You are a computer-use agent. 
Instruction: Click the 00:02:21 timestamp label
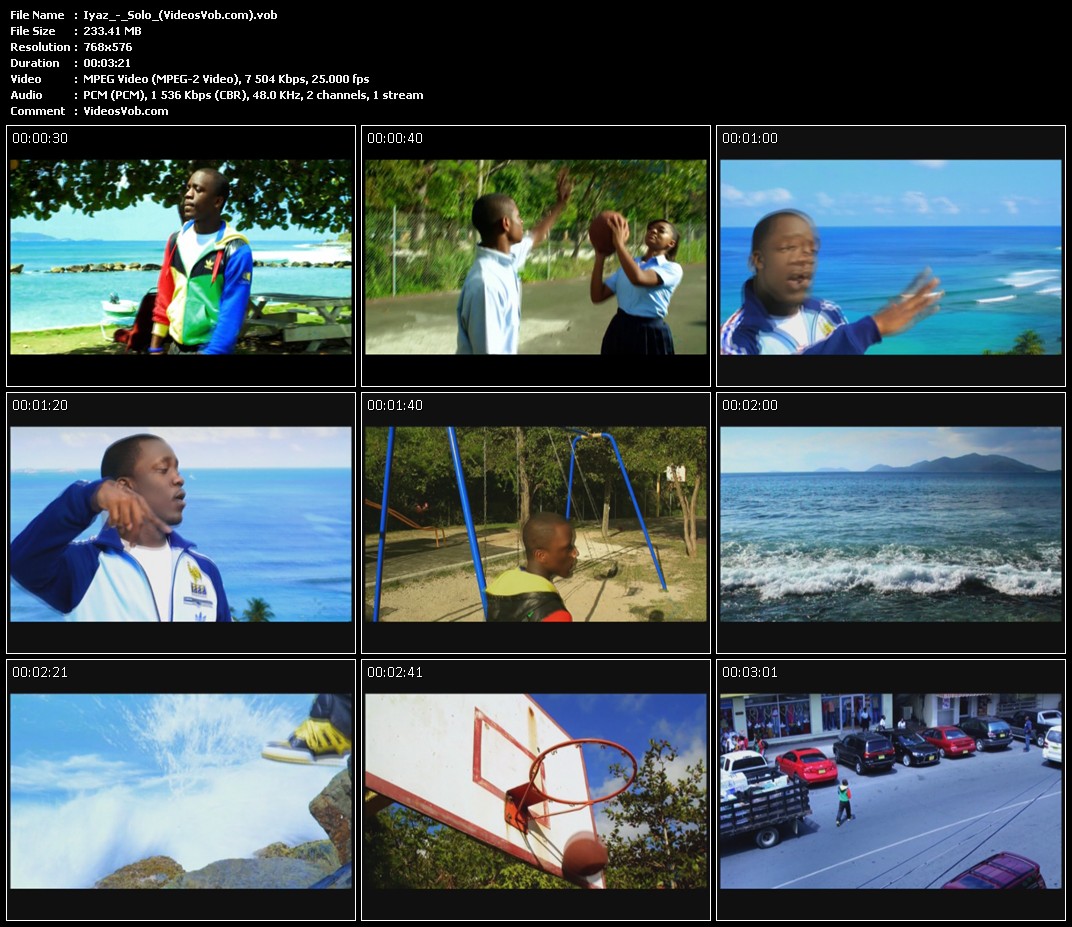40,673
